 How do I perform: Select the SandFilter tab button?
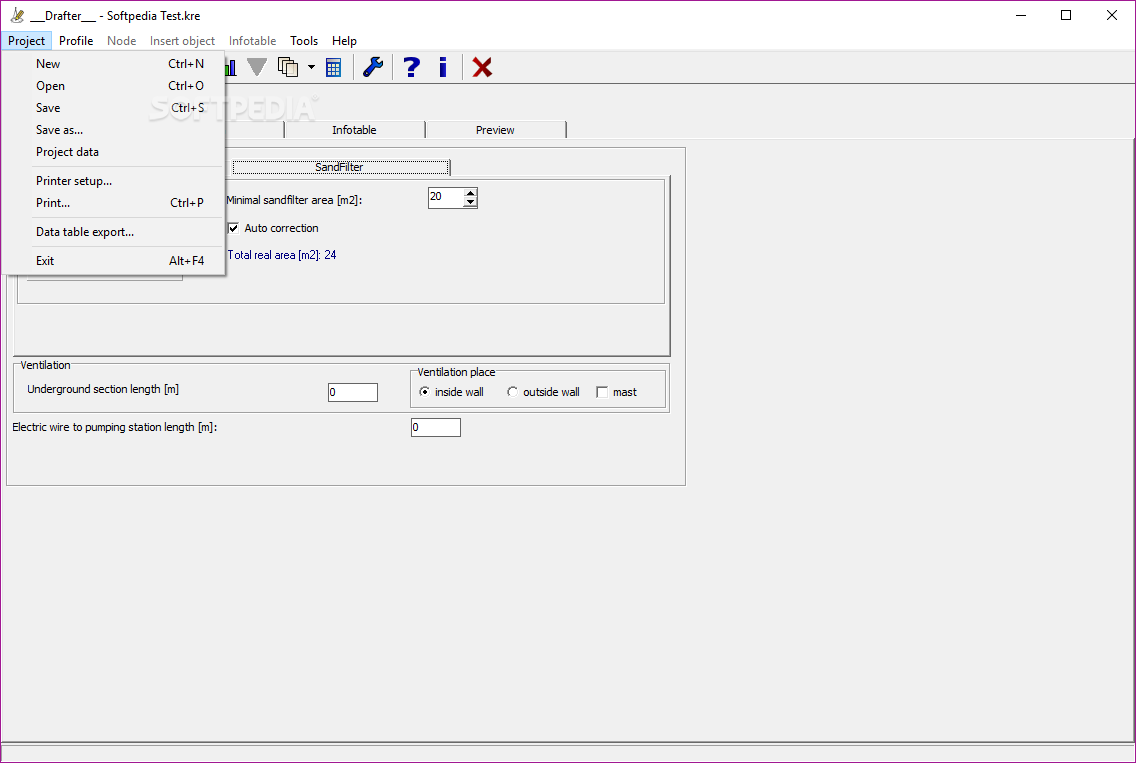pos(340,167)
